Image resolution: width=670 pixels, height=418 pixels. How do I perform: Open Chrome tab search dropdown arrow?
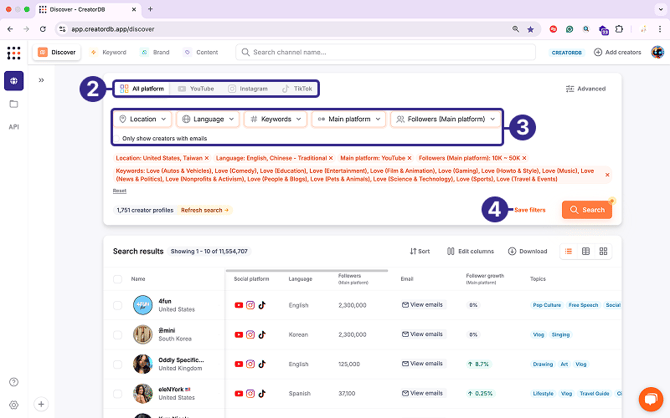(660, 9)
